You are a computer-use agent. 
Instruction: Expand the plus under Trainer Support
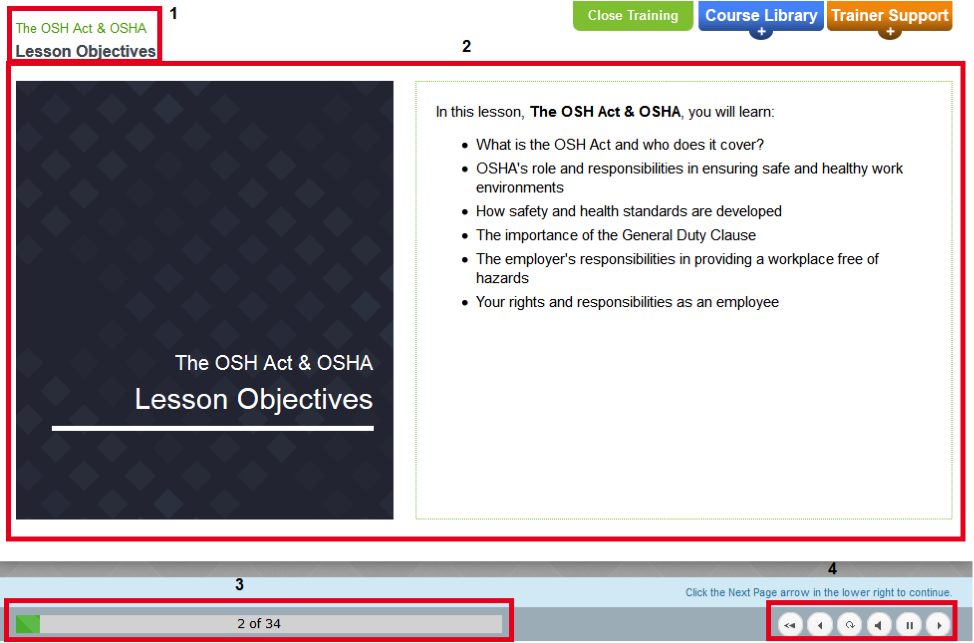889,32
